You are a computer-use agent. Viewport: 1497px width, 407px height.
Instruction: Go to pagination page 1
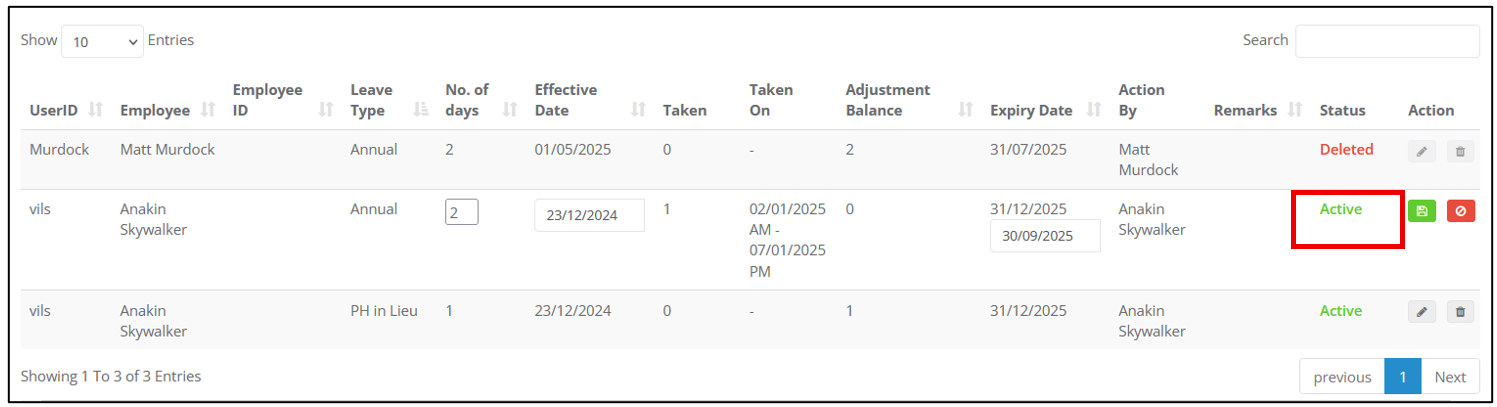tap(1403, 377)
